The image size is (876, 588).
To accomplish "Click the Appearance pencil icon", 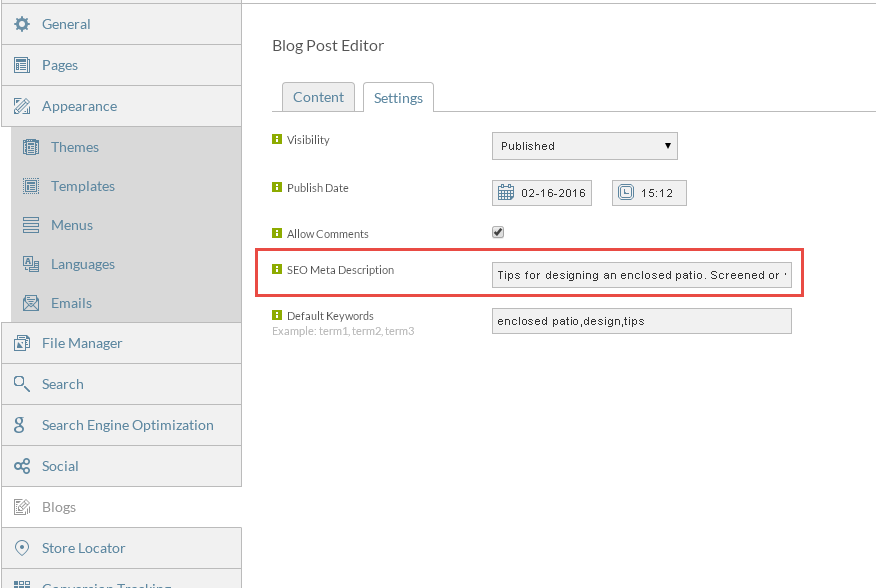I will (x=22, y=106).
